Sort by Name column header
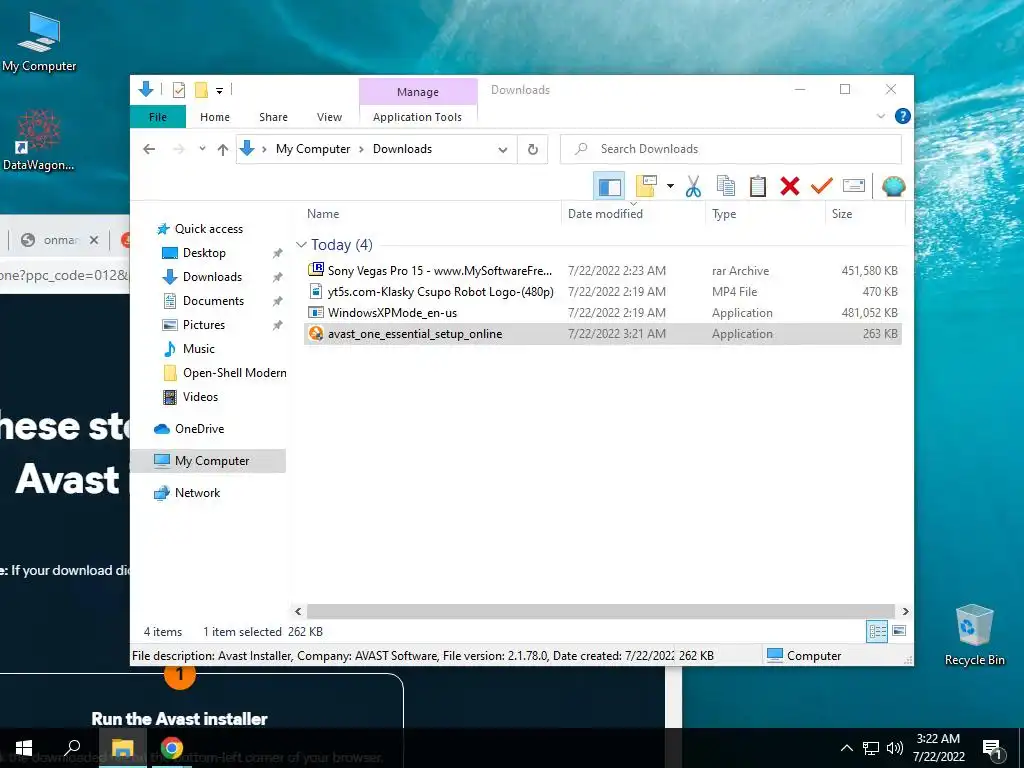 (431, 214)
